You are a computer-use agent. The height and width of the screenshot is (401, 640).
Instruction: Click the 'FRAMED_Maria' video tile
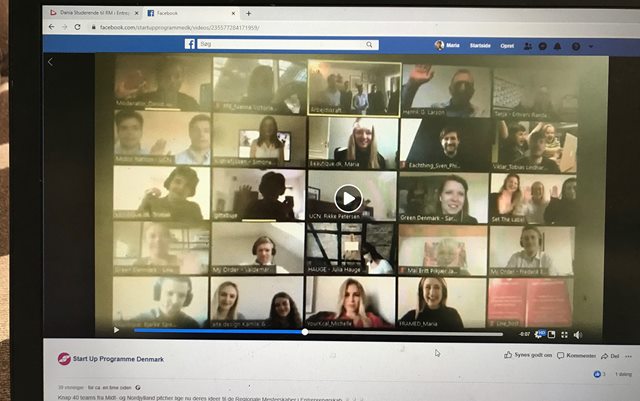[442, 303]
